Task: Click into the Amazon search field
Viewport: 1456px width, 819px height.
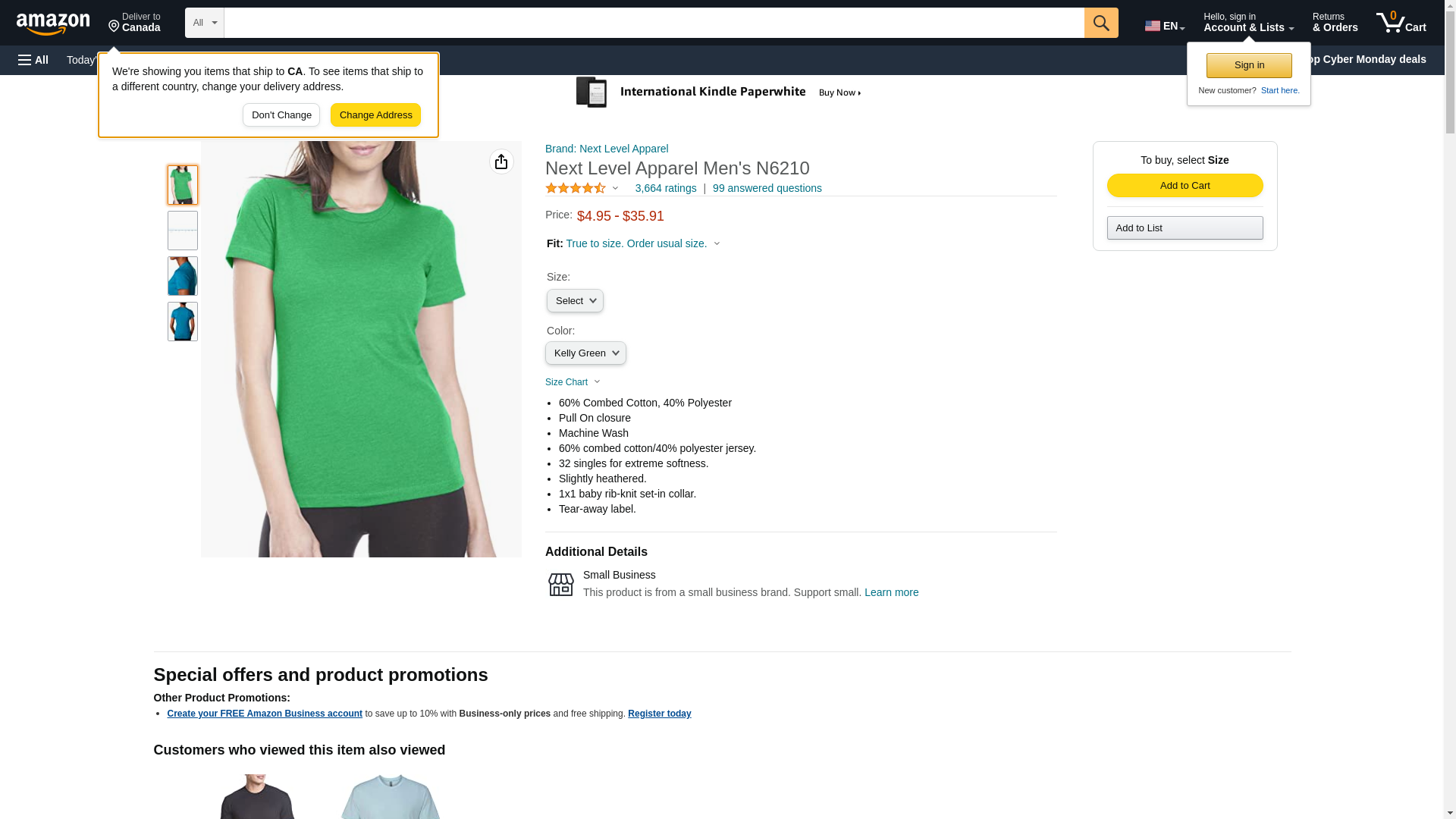Action: click(x=653, y=23)
